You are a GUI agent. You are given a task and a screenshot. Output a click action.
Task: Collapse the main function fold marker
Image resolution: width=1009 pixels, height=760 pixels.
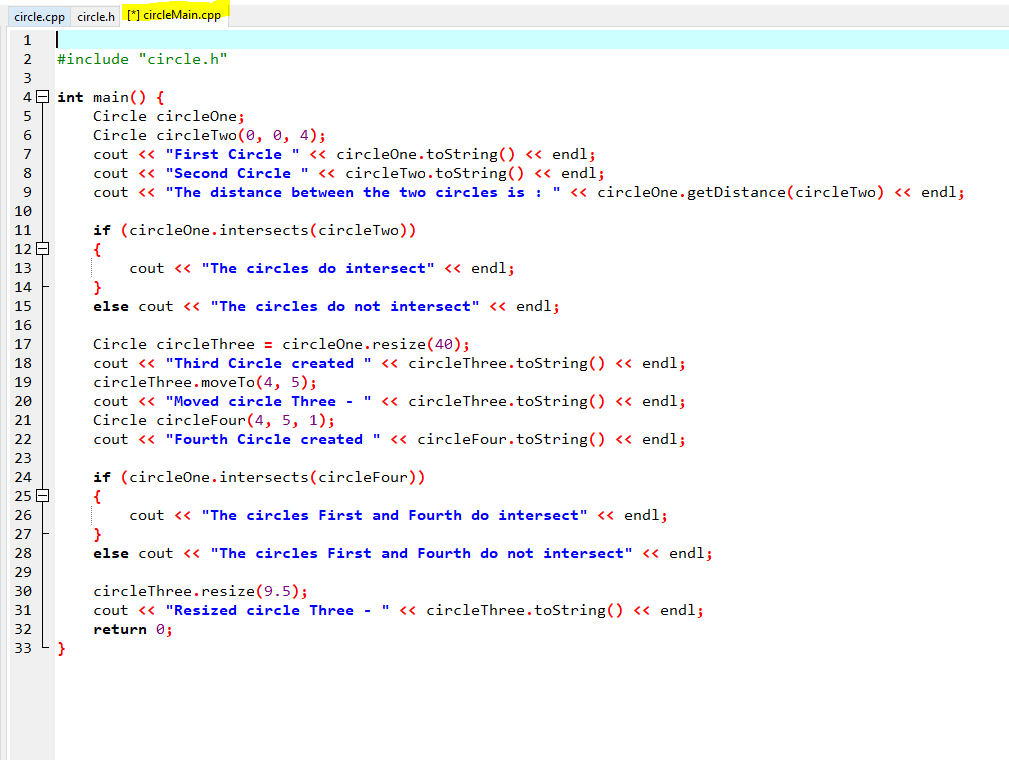coord(40,97)
